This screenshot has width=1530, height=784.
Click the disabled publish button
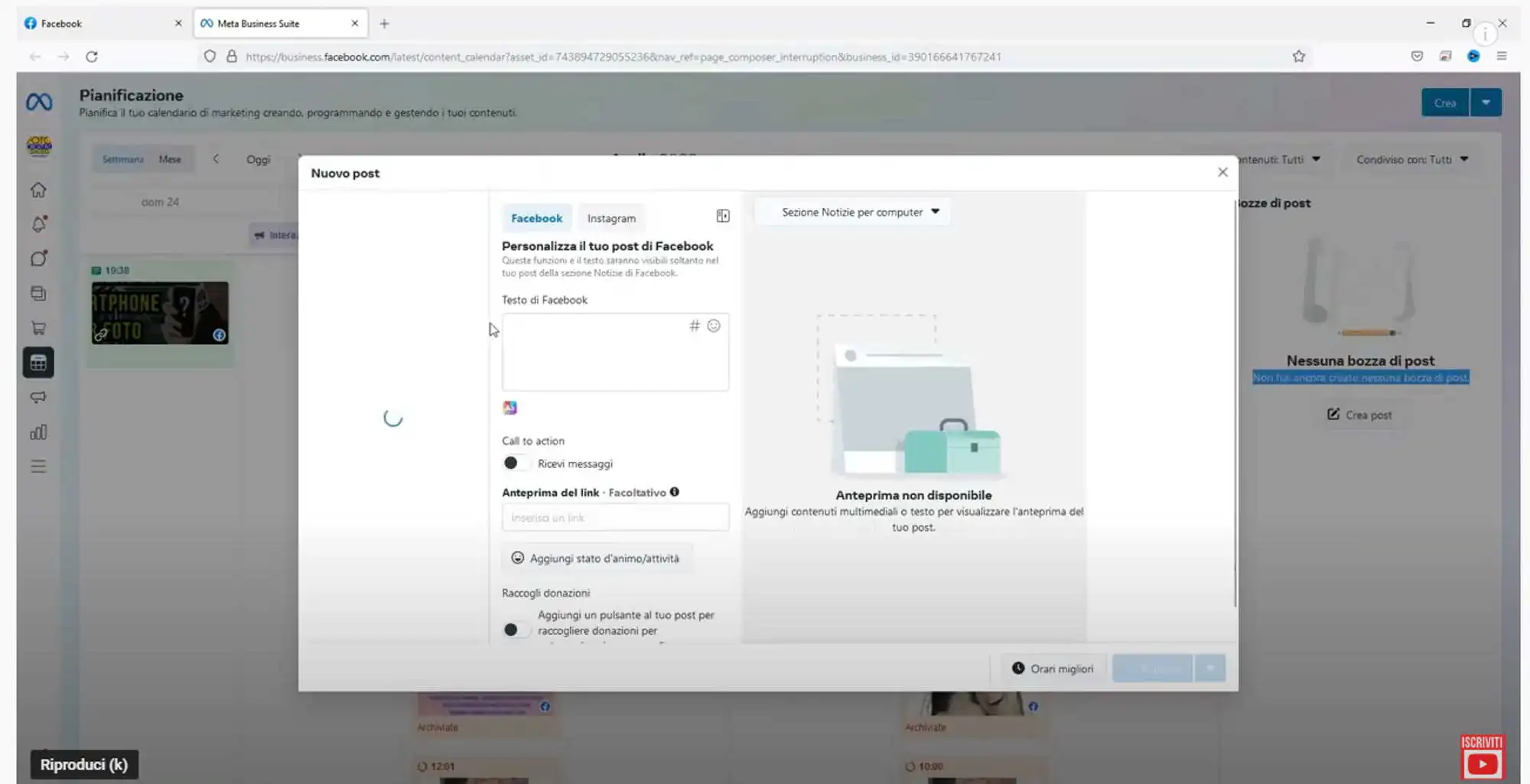click(x=1152, y=669)
